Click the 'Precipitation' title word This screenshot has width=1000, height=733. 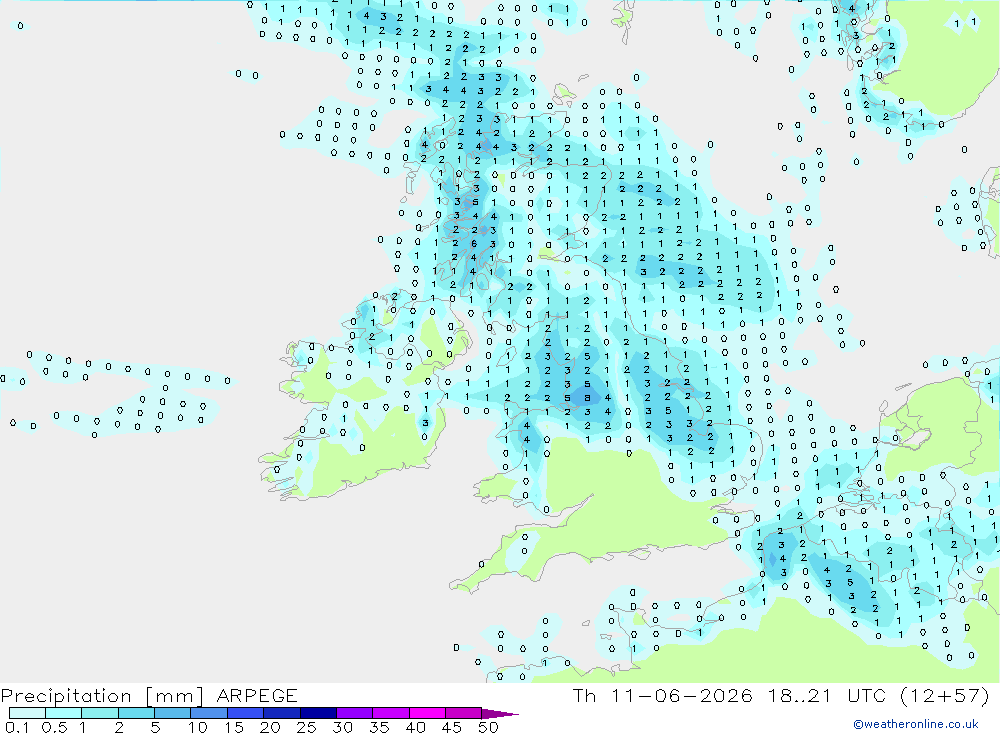66,695
